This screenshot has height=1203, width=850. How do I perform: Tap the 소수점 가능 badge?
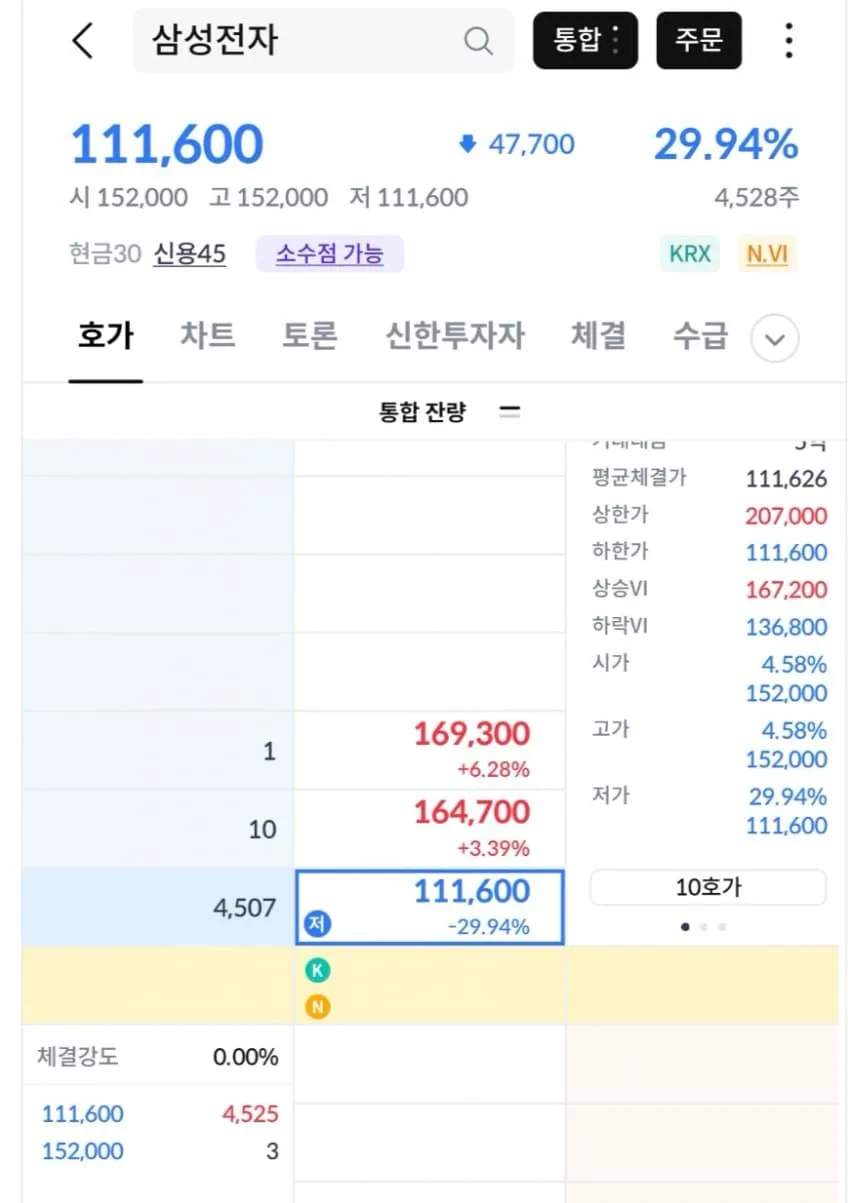pyautogui.click(x=330, y=254)
